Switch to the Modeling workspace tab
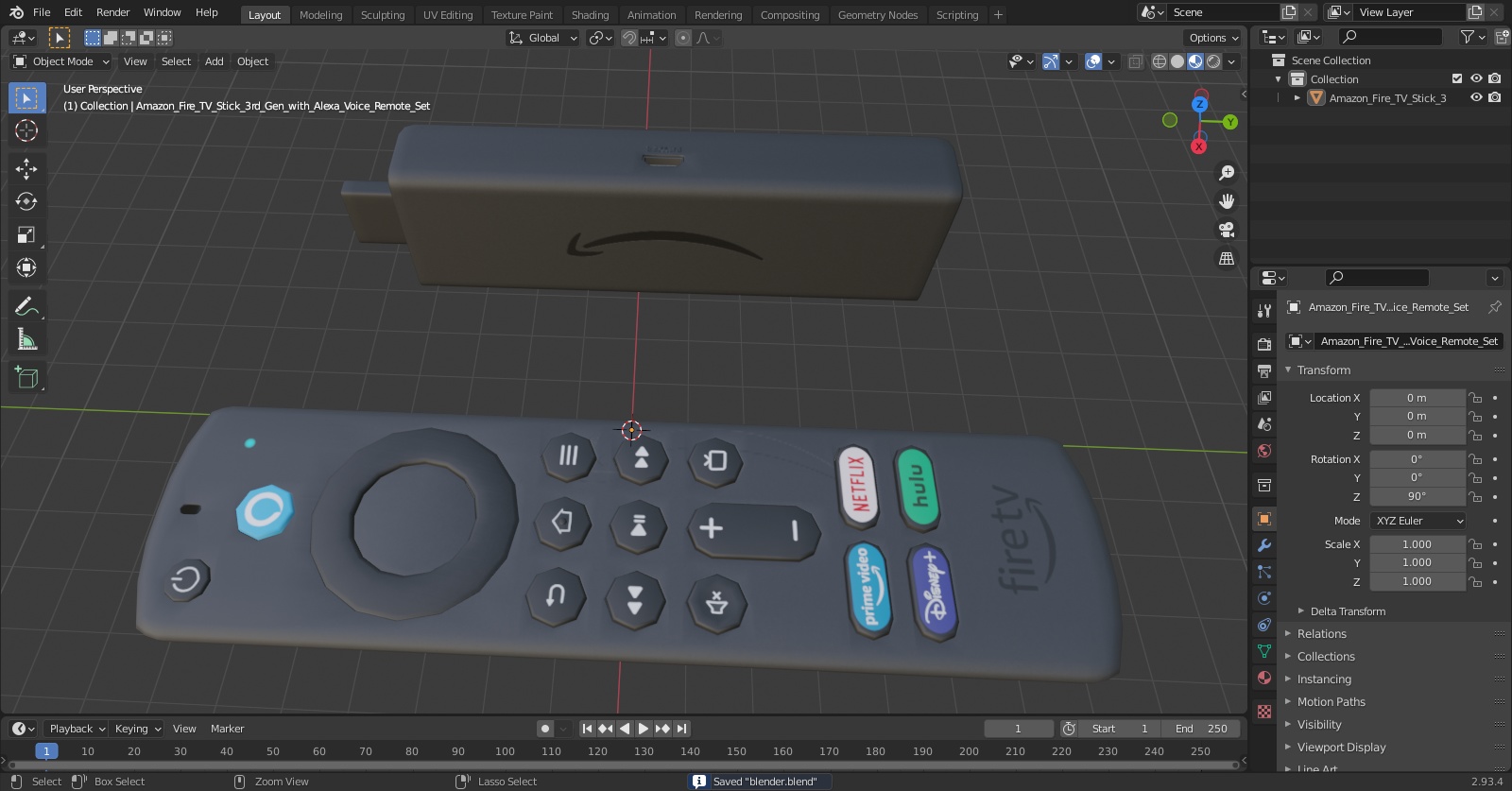The image size is (1512, 791). click(320, 14)
